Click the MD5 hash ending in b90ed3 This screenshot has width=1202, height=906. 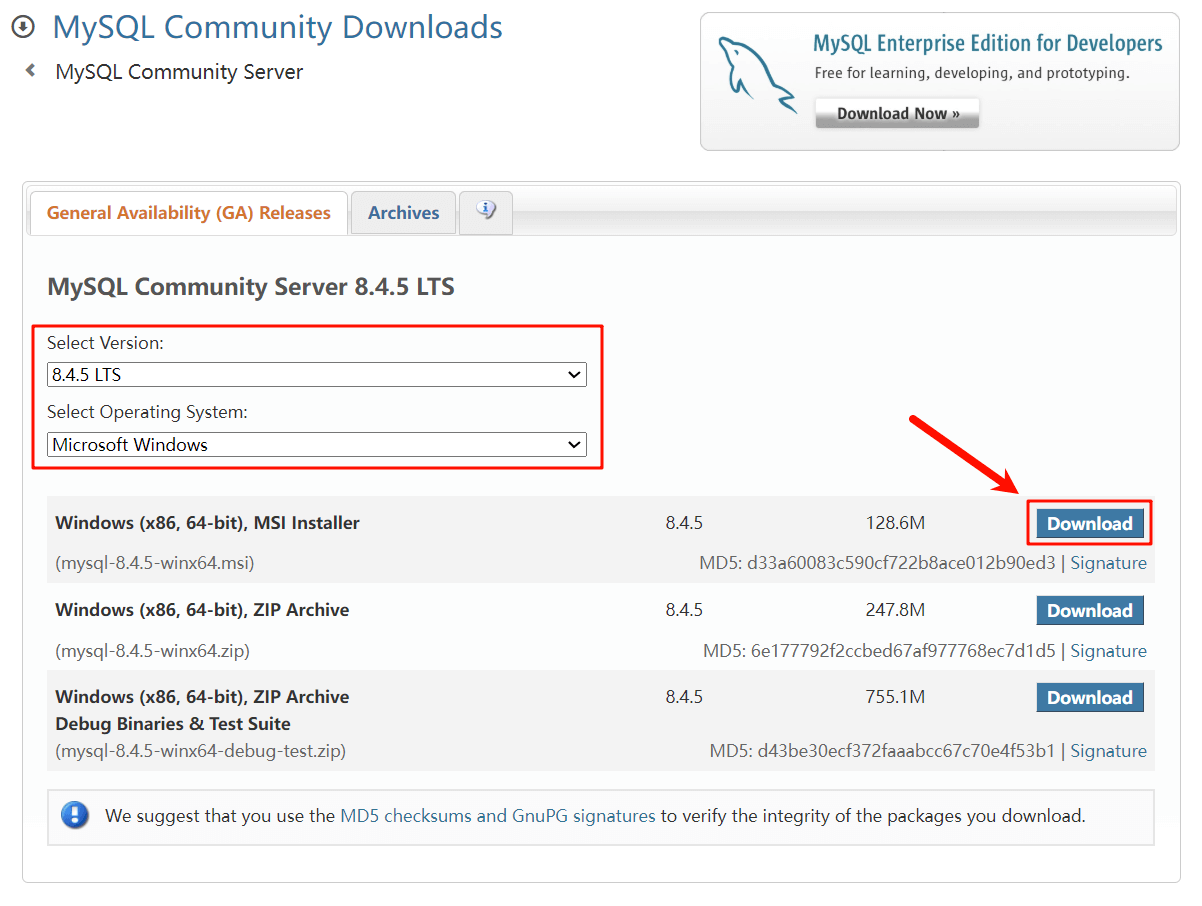(x=899, y=563)
